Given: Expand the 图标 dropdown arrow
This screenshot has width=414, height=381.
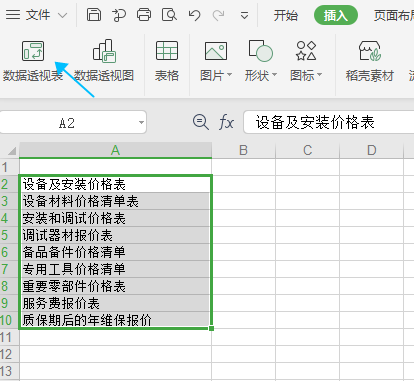Looking at the screenshot, I should pyautogui.click(x=319, y=75).
